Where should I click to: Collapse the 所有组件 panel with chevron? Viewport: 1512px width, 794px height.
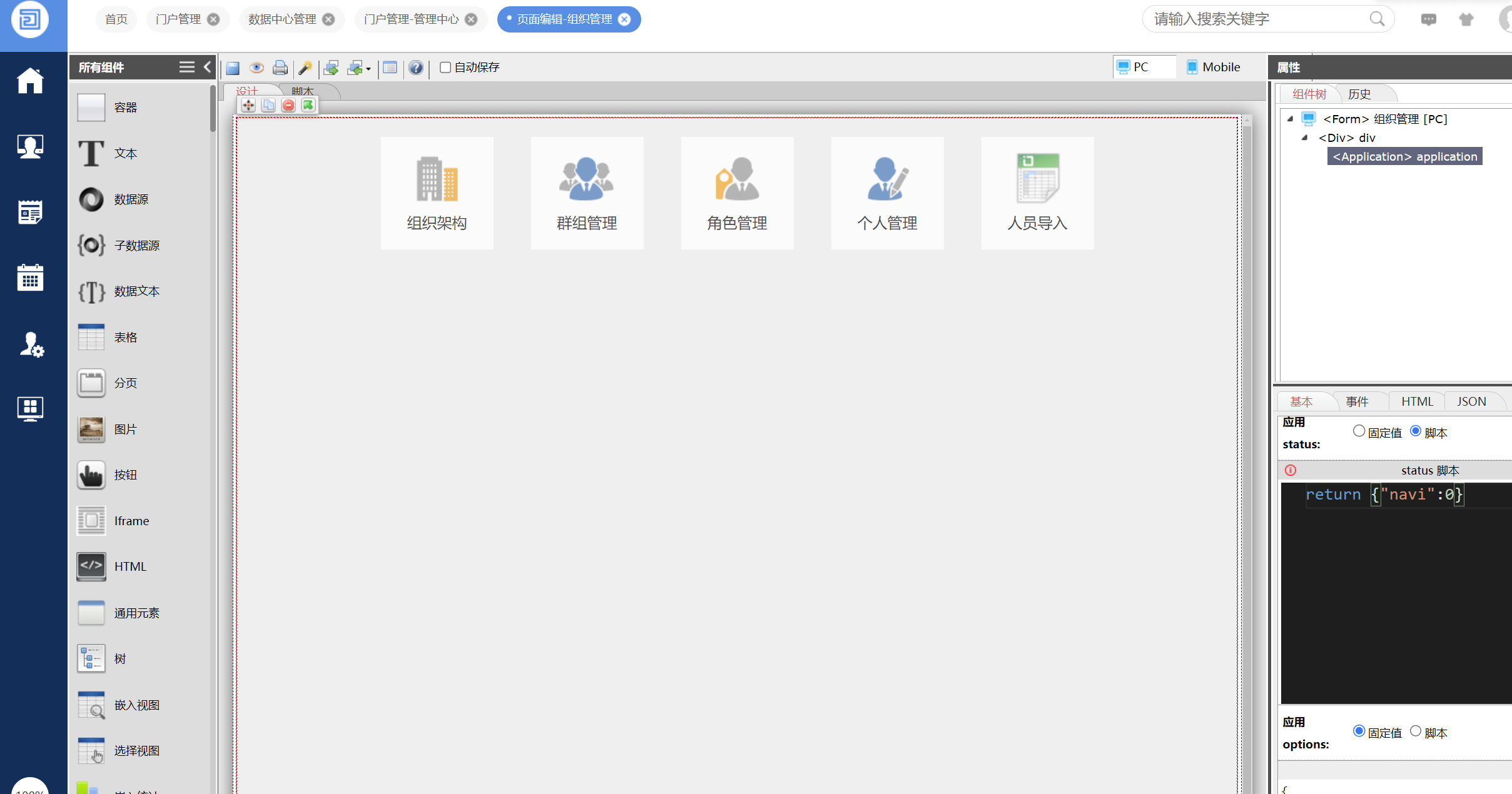click(208, 67)
